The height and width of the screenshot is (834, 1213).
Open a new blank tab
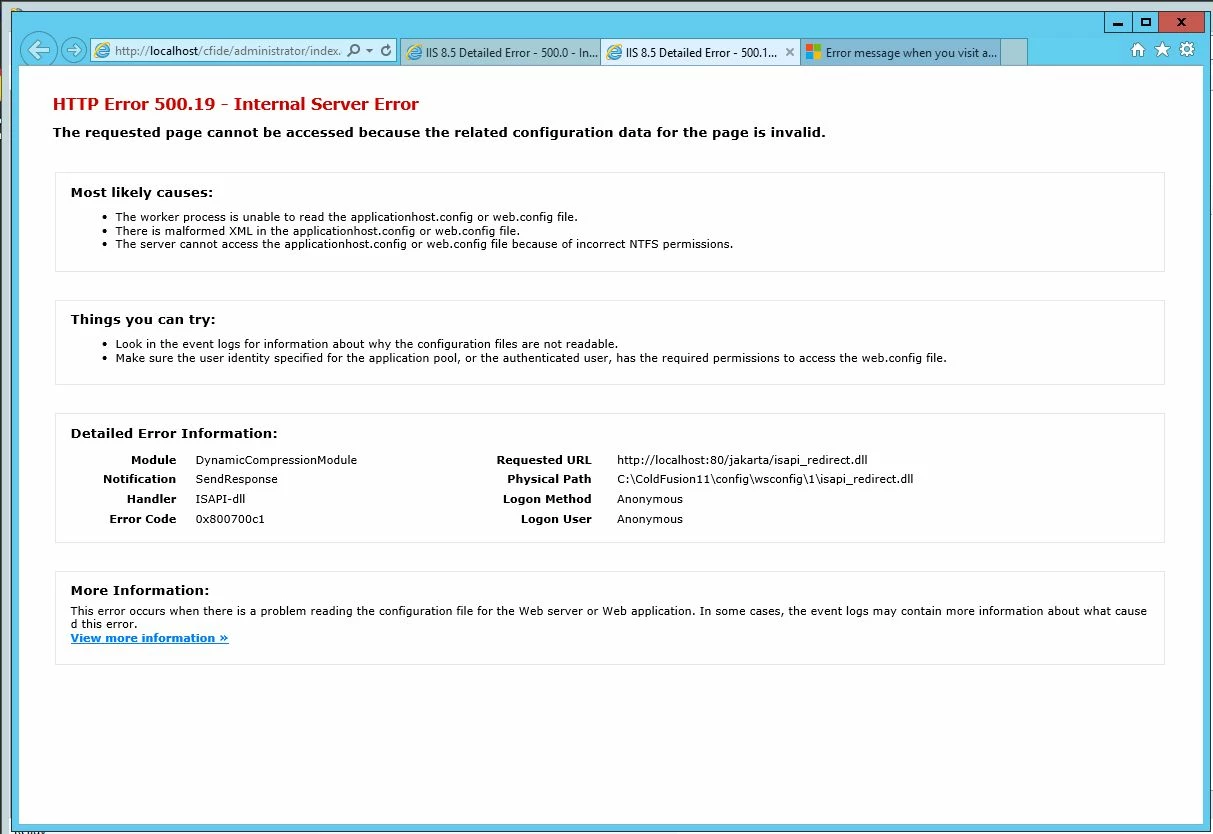pyautogui.click(x=1014, y=53)
